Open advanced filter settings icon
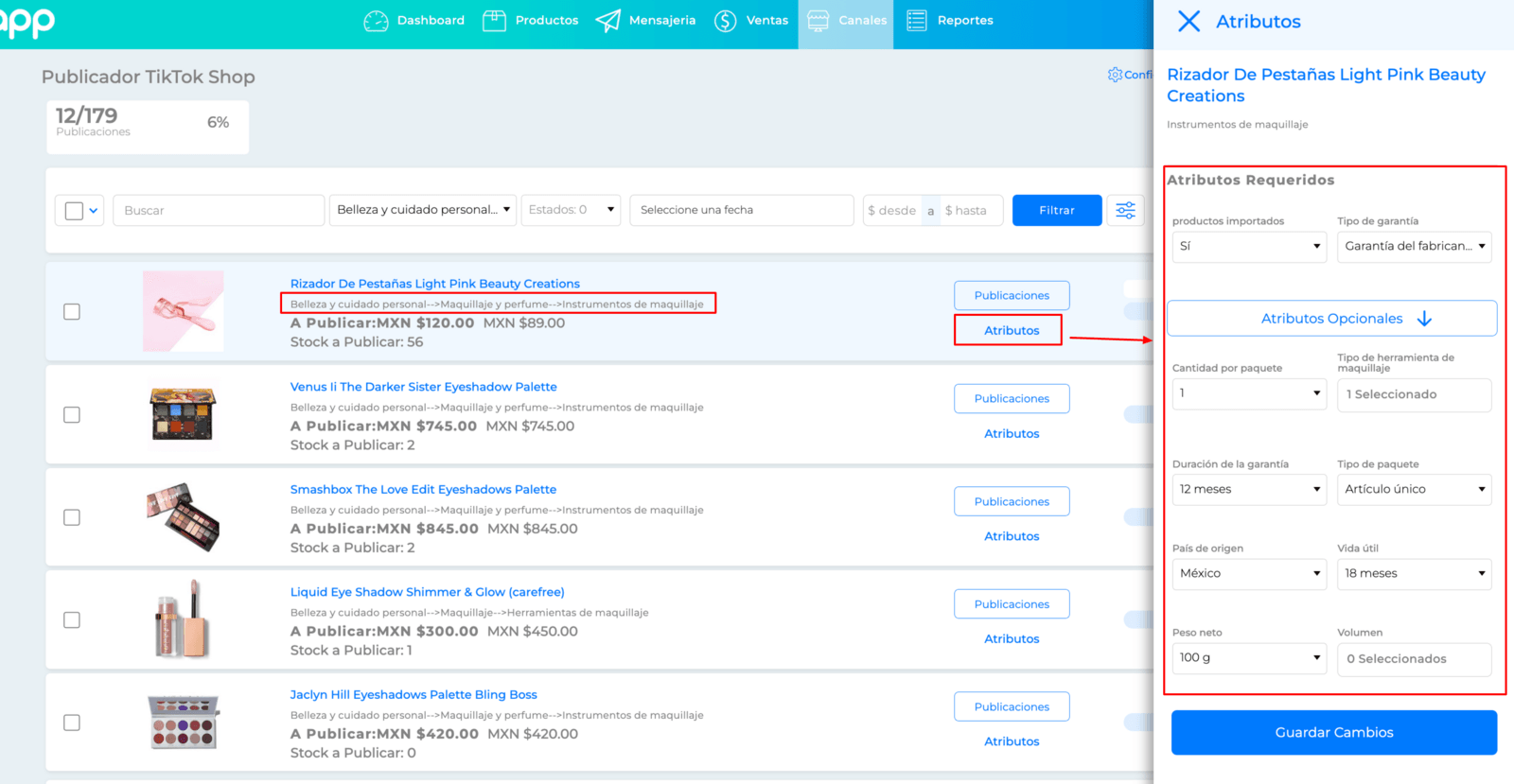This screenshot has width=1514, height=784. (1126, 210)
